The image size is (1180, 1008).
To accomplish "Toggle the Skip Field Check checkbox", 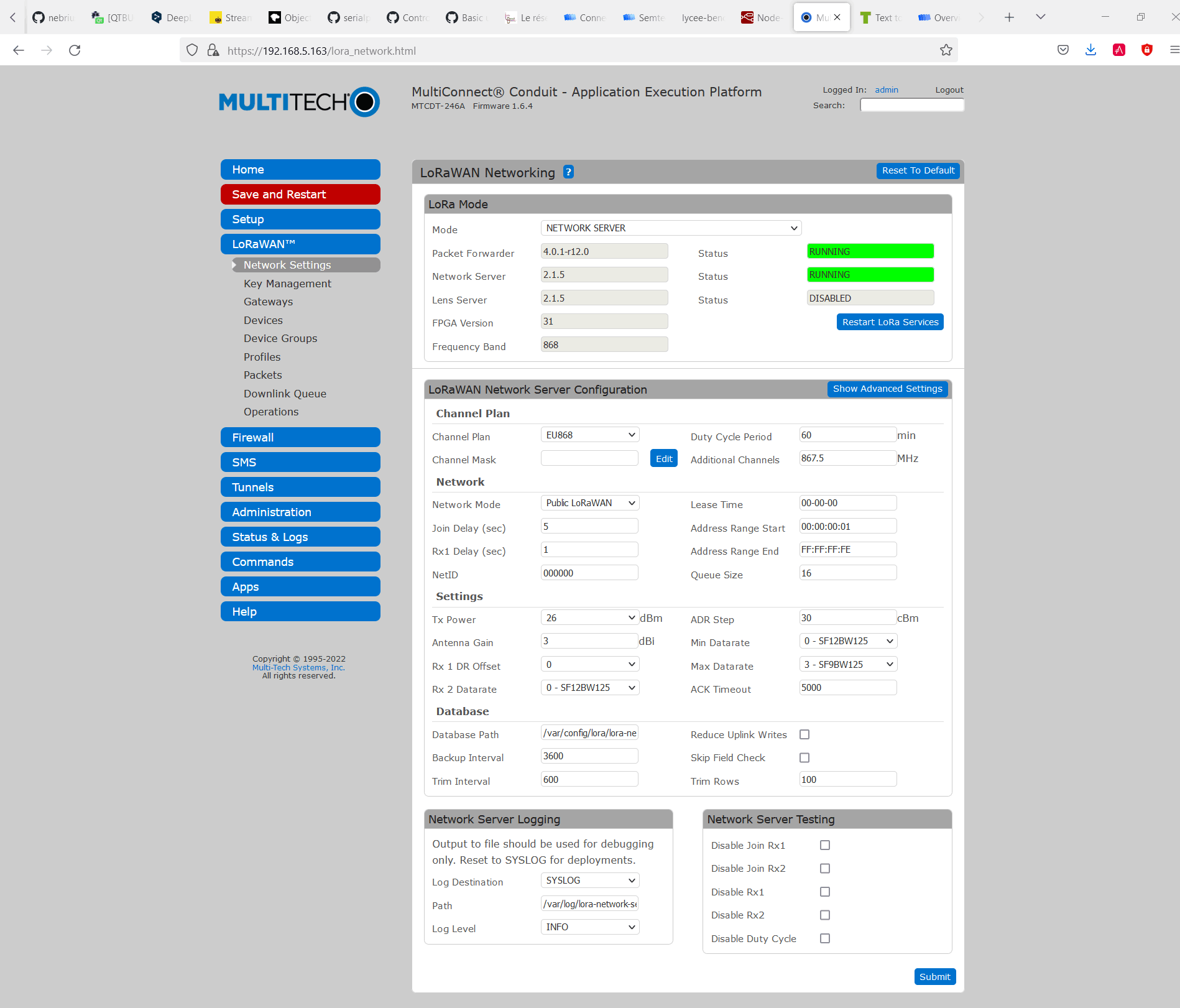I will click(804, 757).
